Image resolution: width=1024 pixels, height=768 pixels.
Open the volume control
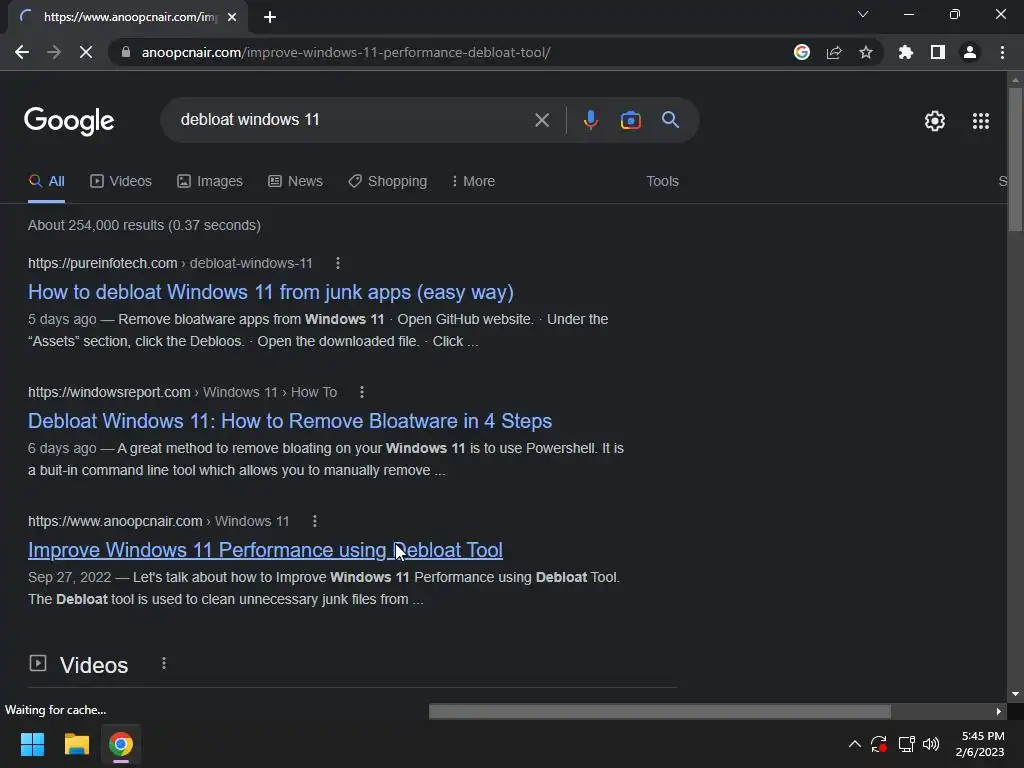931,744
